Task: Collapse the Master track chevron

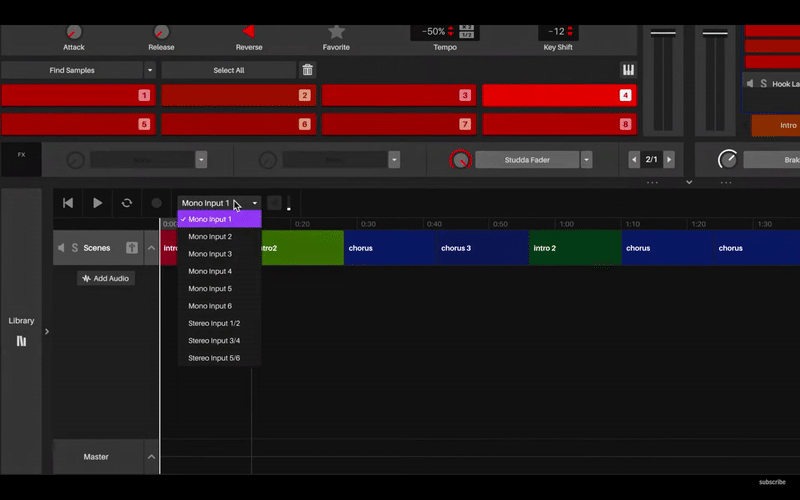Action: click(152, 457)
